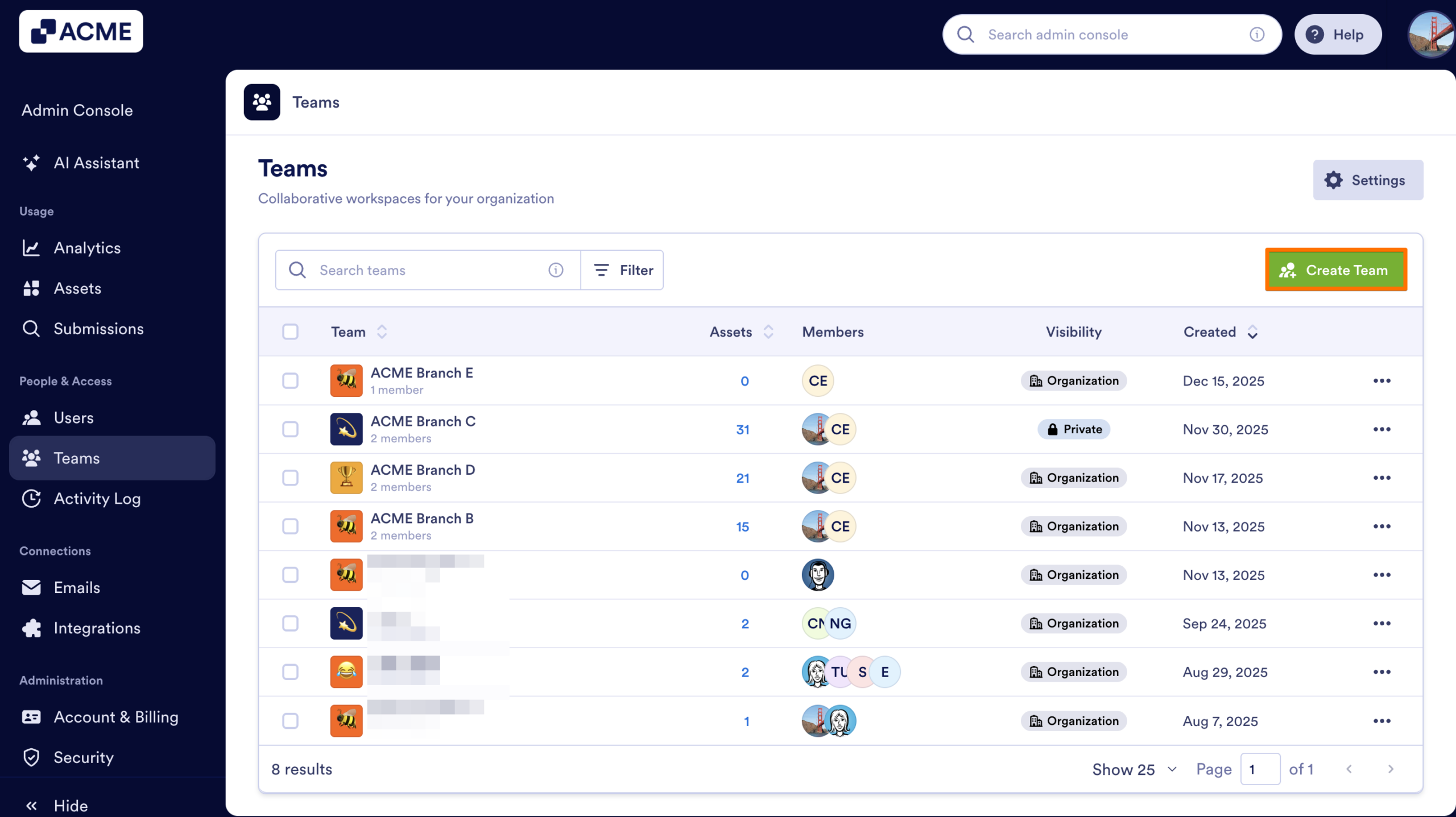The height and width of the screenshot is (817, 1456).
Task: Check the ACME Branch B row checkbox
Action: point(290,526)
